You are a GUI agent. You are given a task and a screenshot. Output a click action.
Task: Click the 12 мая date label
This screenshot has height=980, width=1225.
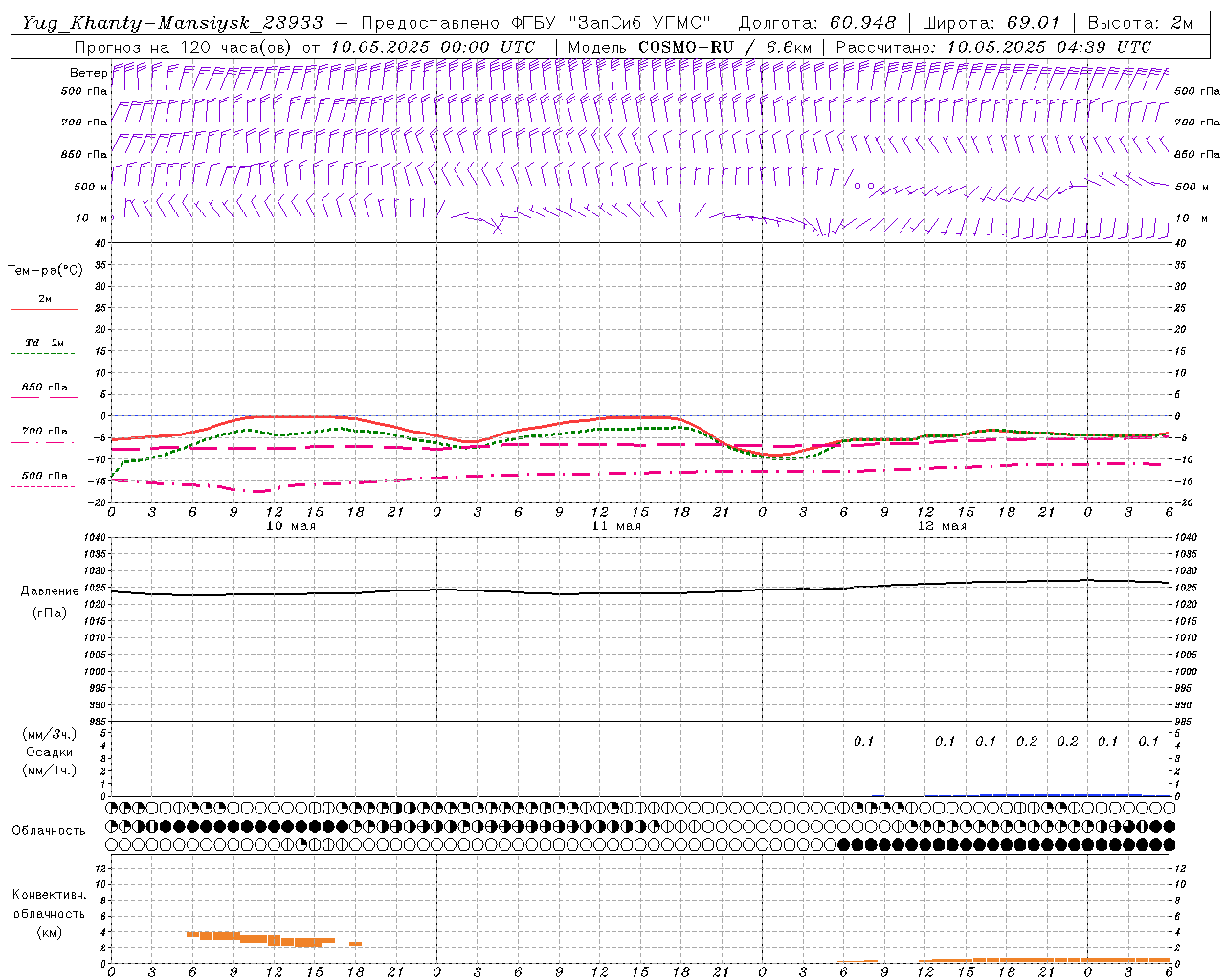[942, 526]
